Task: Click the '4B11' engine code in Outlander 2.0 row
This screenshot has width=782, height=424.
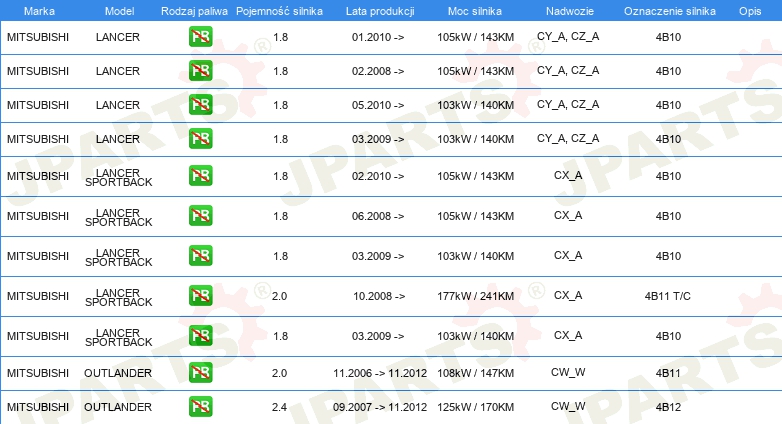Action: click(668, 373)
